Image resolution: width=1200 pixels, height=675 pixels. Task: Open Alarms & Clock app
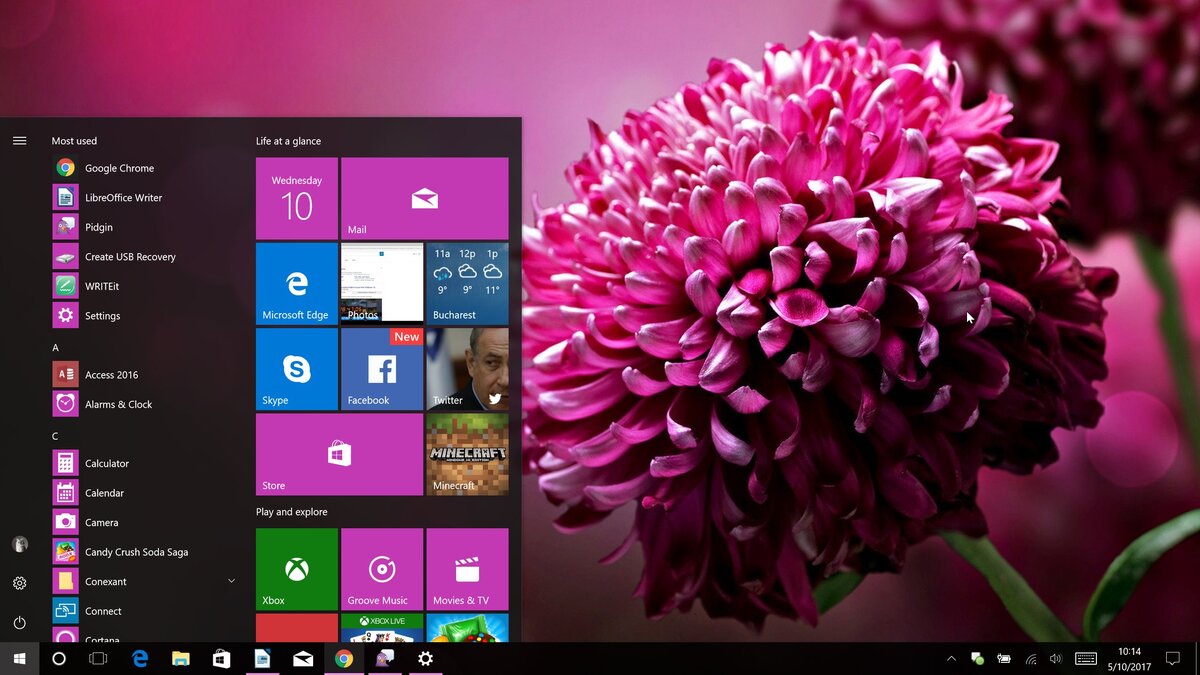tap(145, 404)
